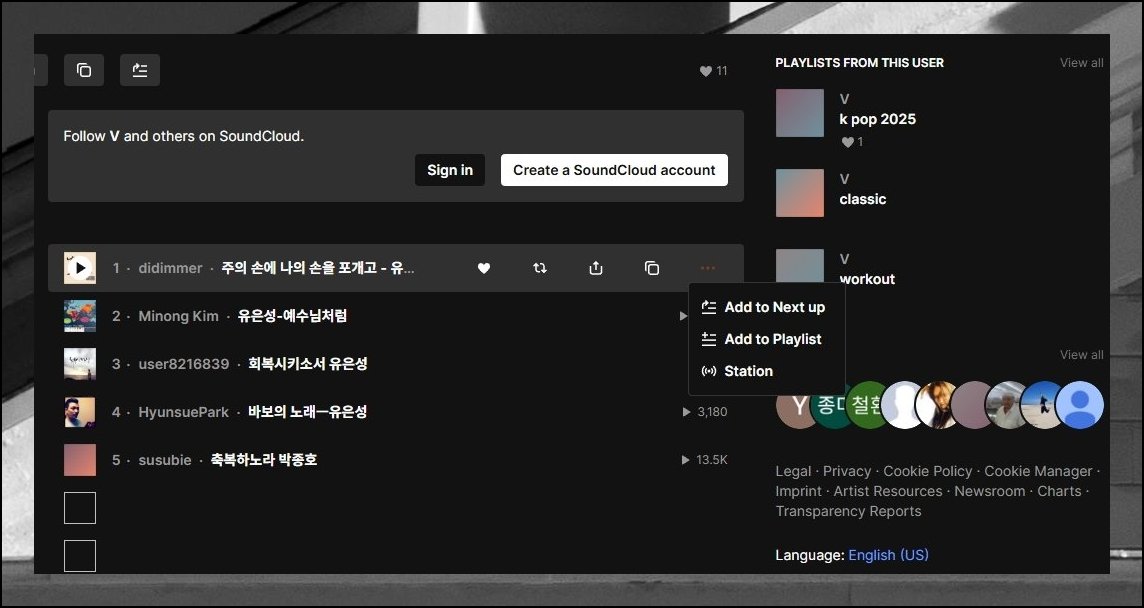Click the Add to Next up icon button at top
Viewport: 1144px width, 608px height.
point(140,70)
